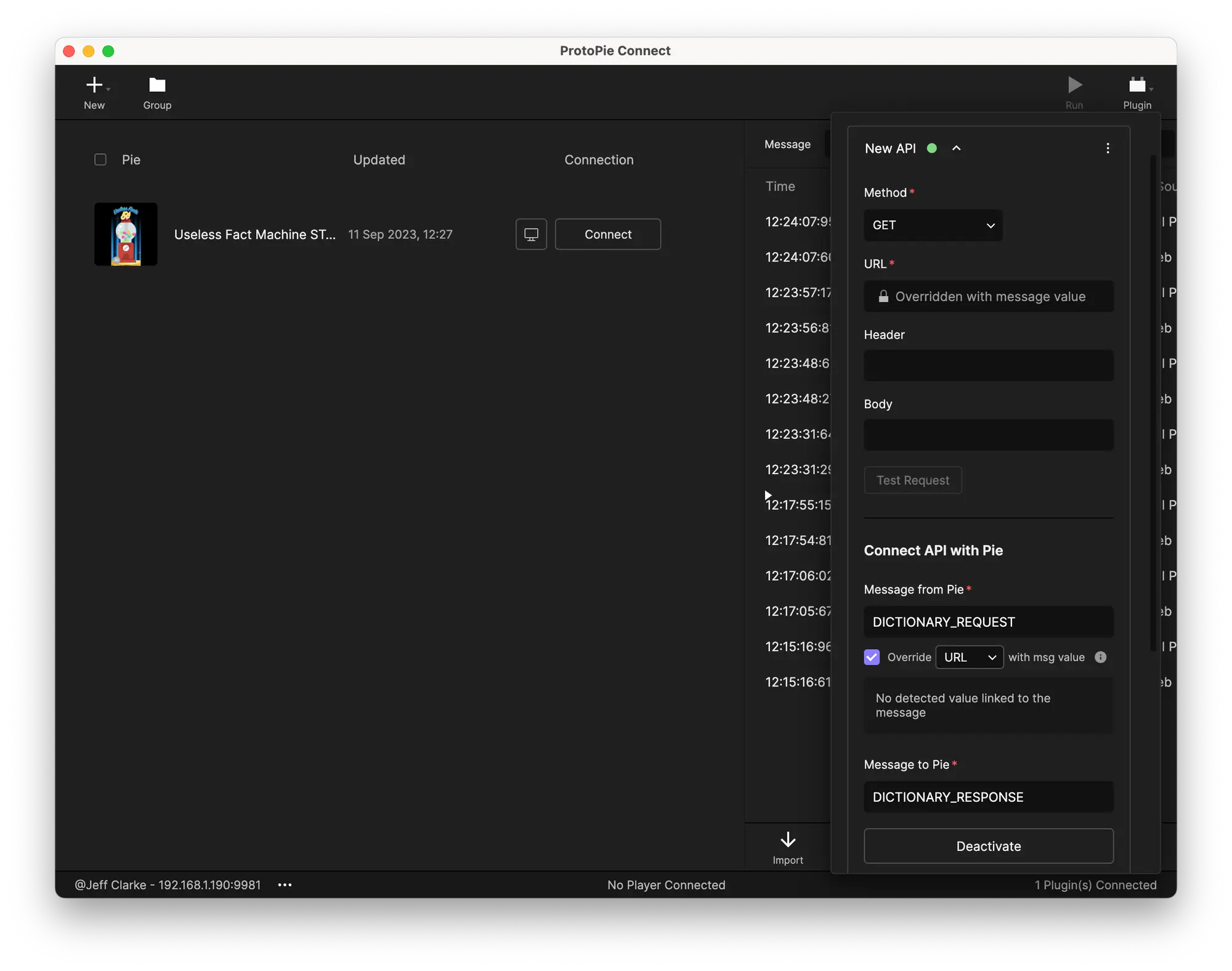
Task: Expand the New API panel chevron
Action: click(955, 149)
